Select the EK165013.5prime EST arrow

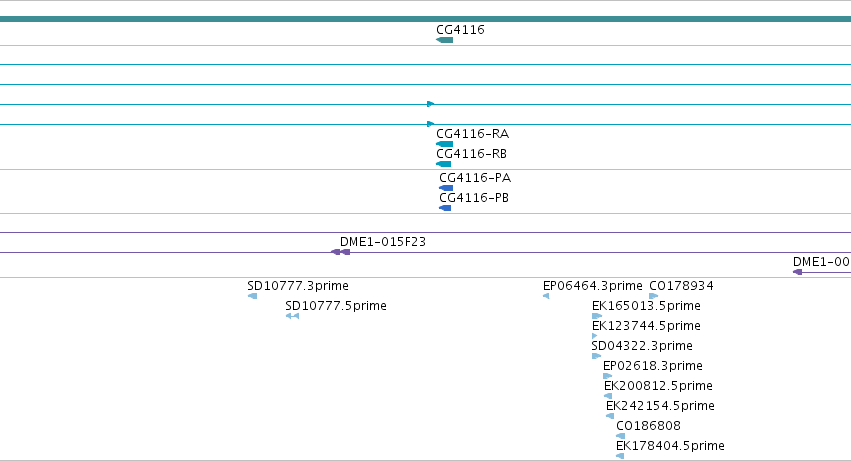click(x=597, y=316)
